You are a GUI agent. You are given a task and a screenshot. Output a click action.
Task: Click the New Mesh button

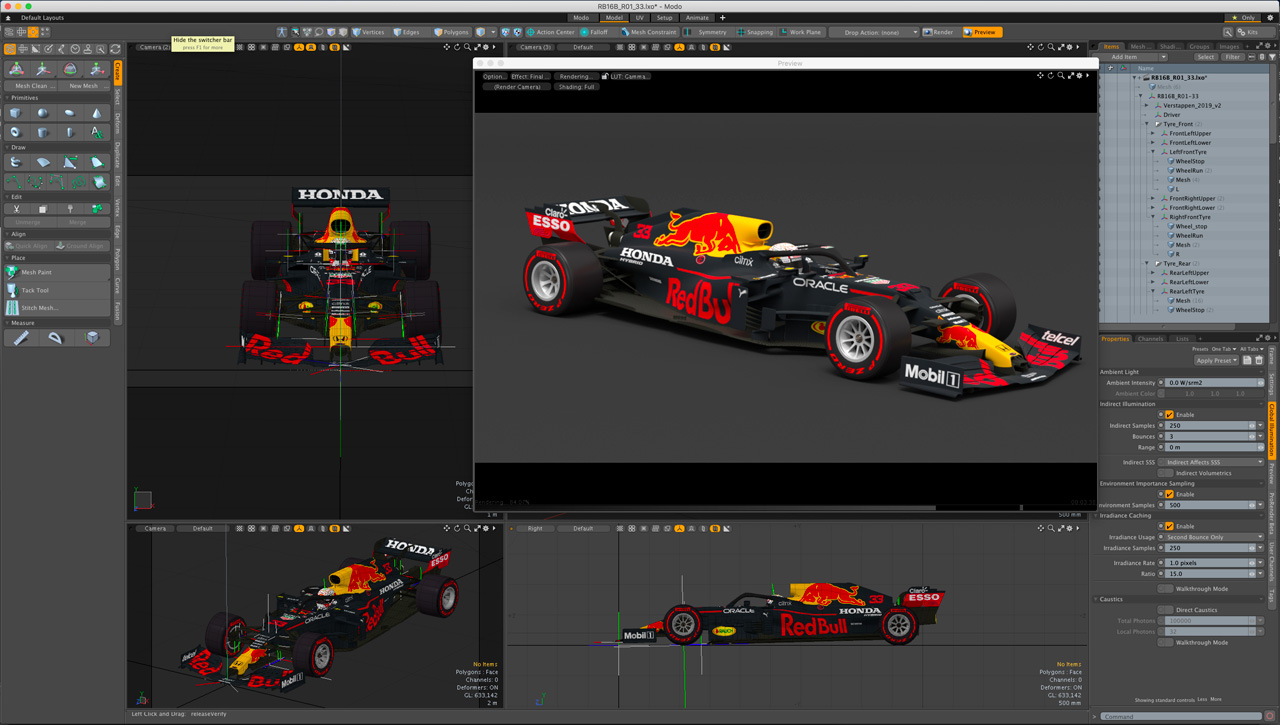[84, 86]
